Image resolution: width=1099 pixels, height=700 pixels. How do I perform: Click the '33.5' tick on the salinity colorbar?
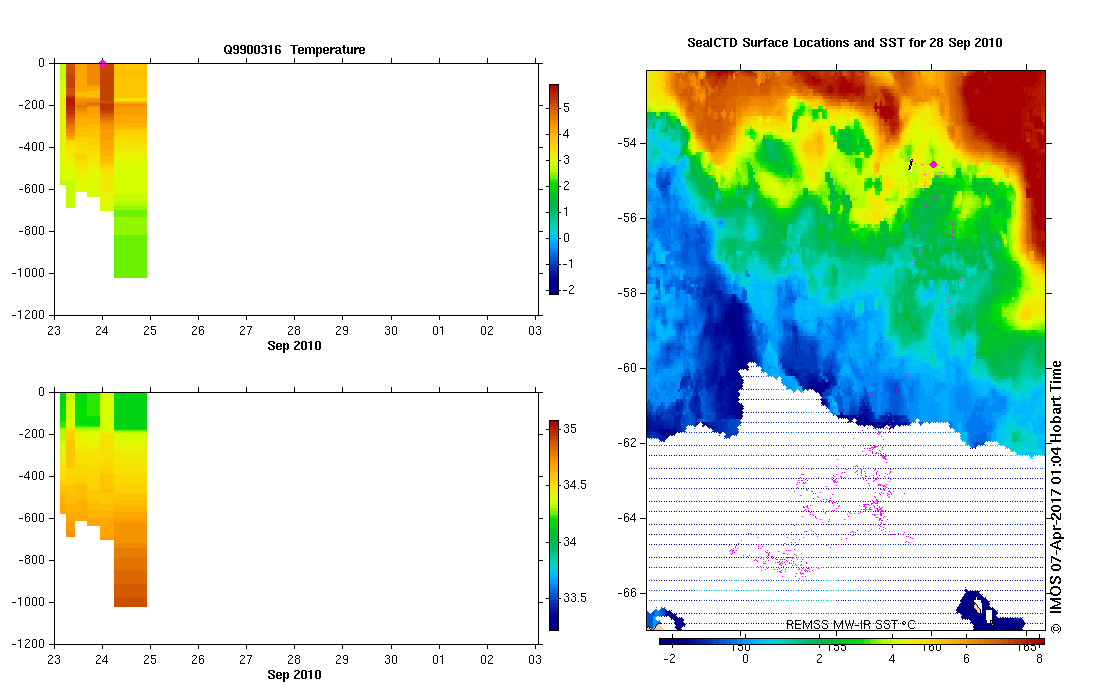[575, 598]
